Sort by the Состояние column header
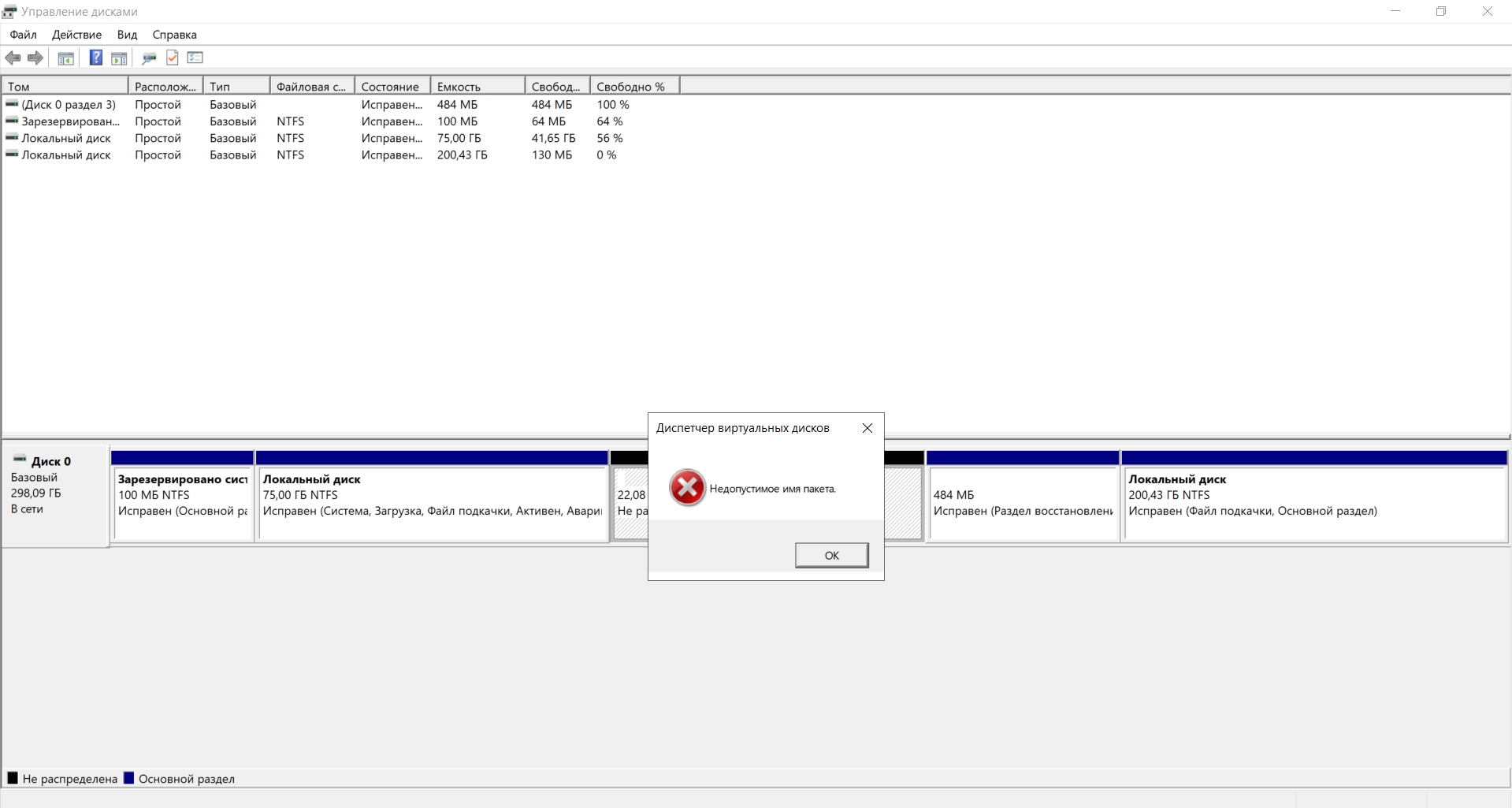 392,86
